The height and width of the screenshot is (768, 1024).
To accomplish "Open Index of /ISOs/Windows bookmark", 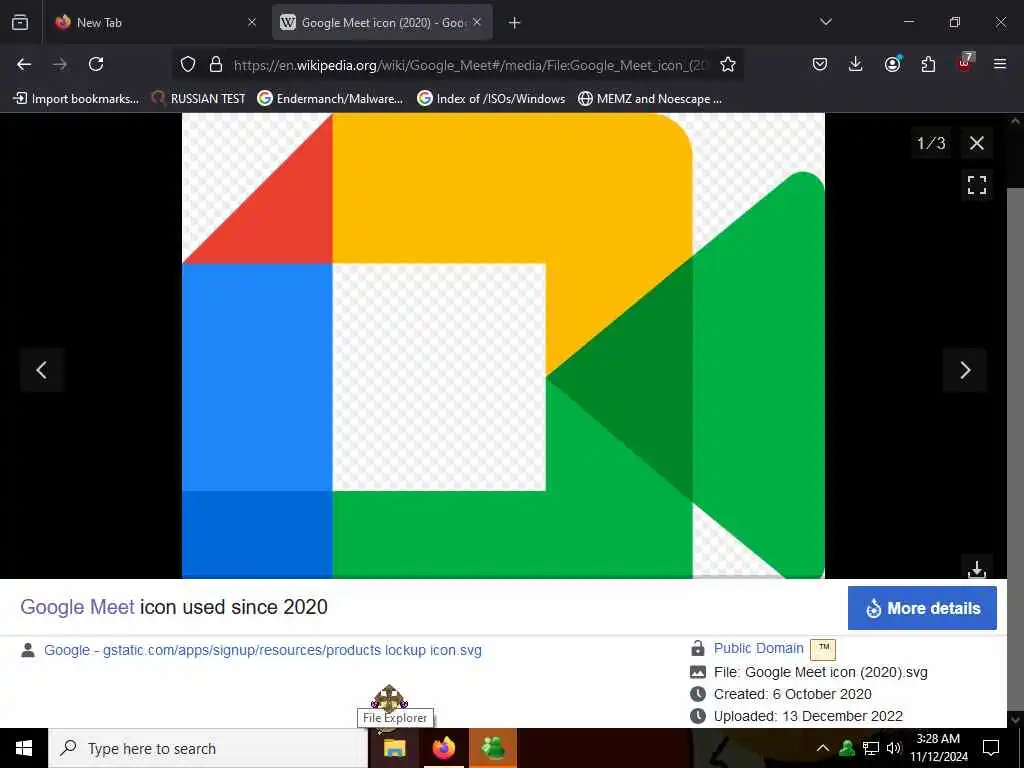I will [491, 99].
